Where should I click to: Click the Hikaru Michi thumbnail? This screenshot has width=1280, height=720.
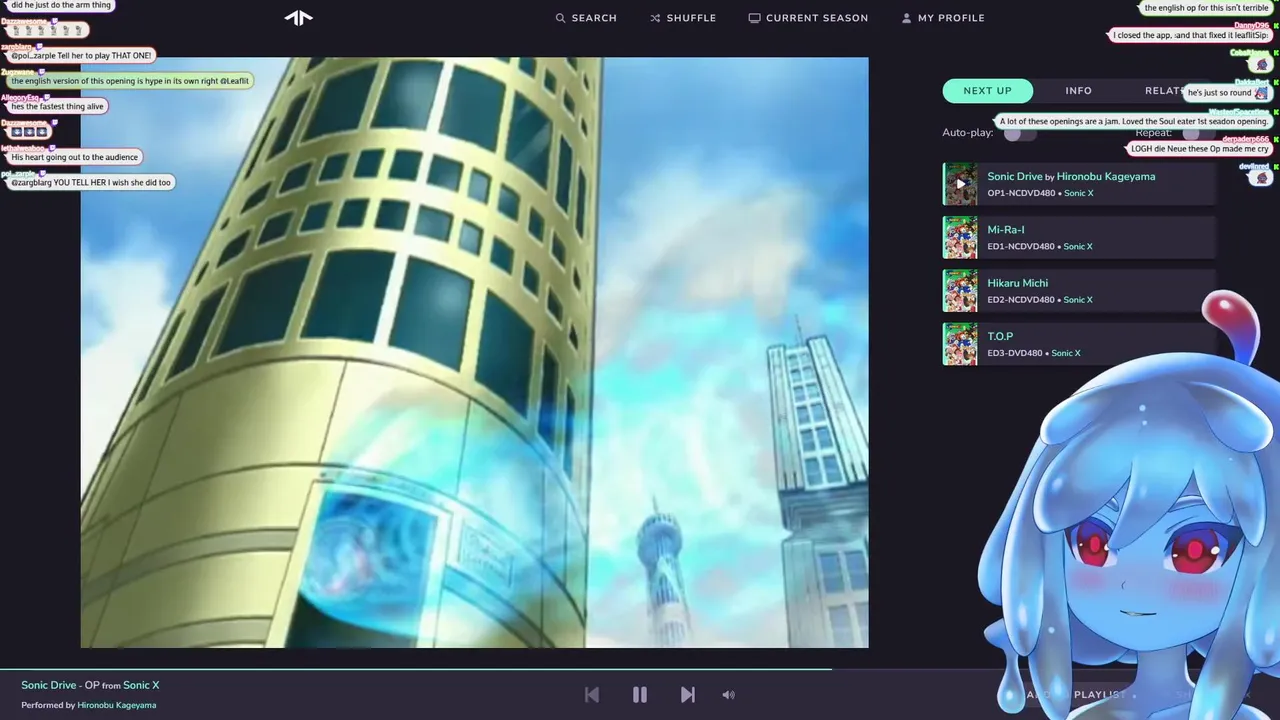point(960,290)
